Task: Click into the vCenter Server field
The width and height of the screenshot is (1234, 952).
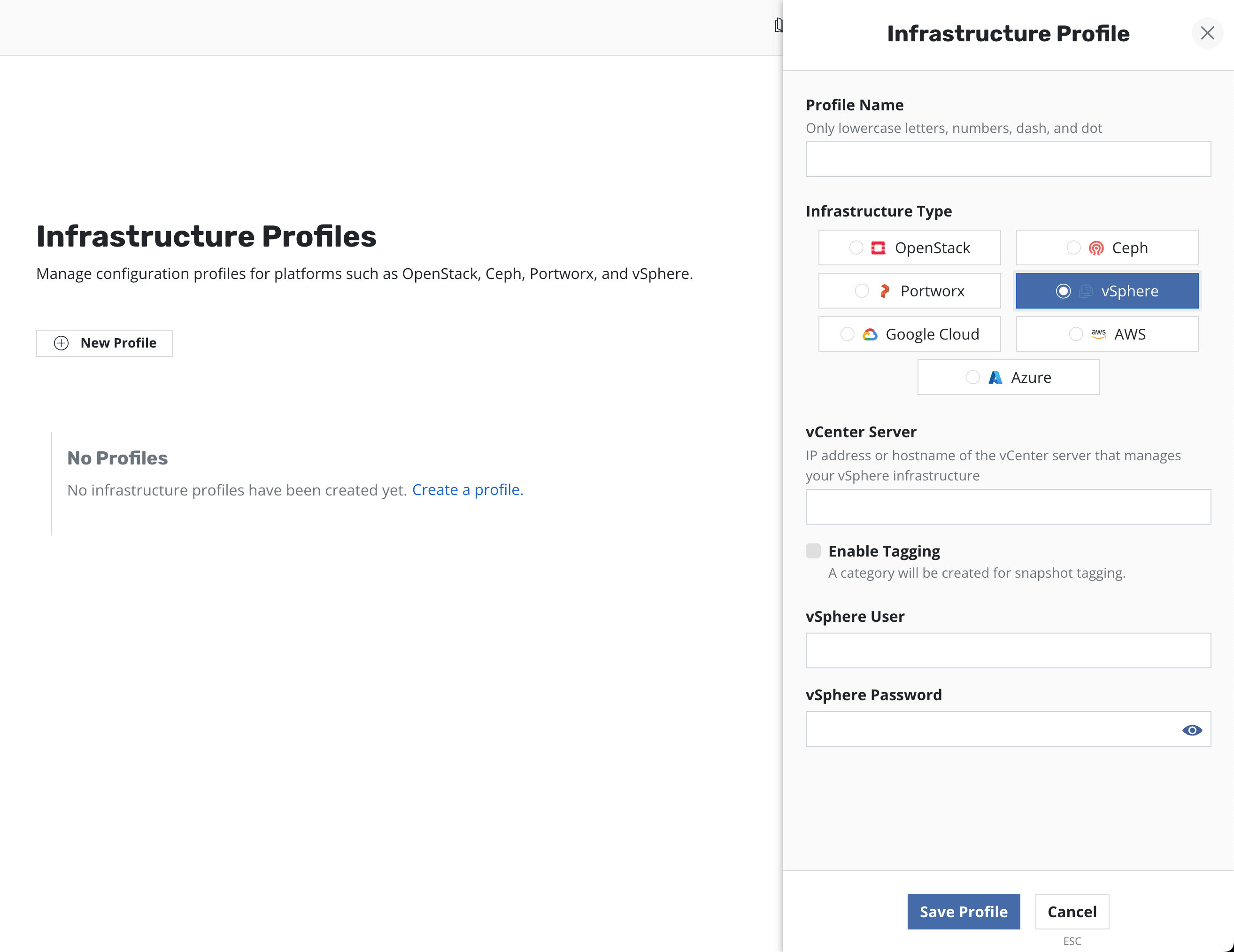Action: (x=1008, y=507)
